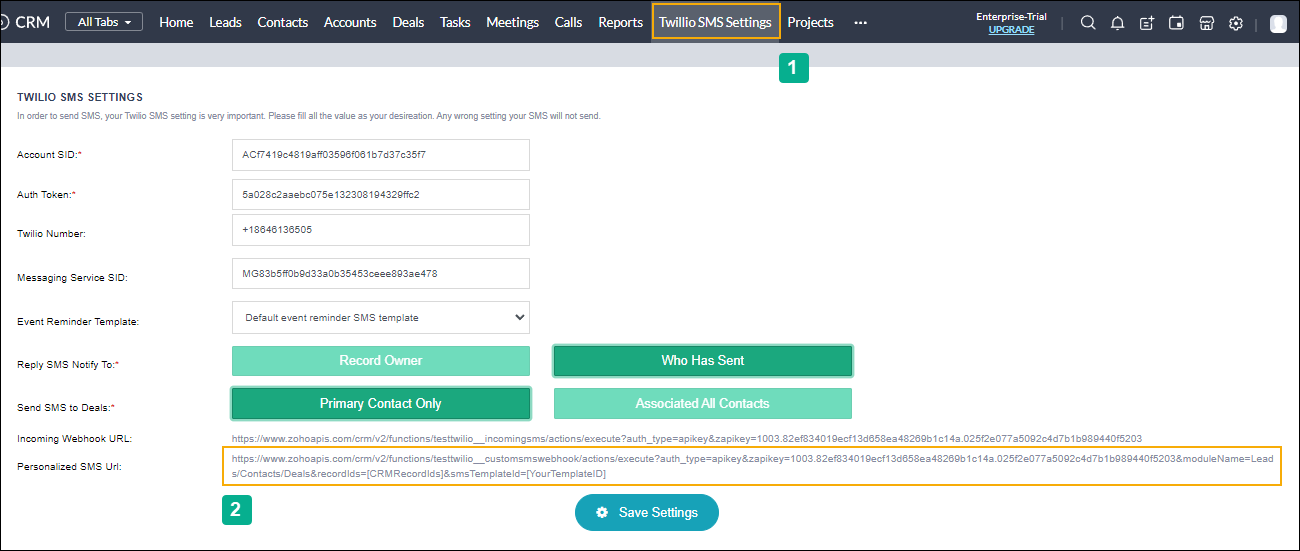Screen dimensions: 1300x551
Task: Click the Enterprise-Trial label
Action: coord(1011,17)
